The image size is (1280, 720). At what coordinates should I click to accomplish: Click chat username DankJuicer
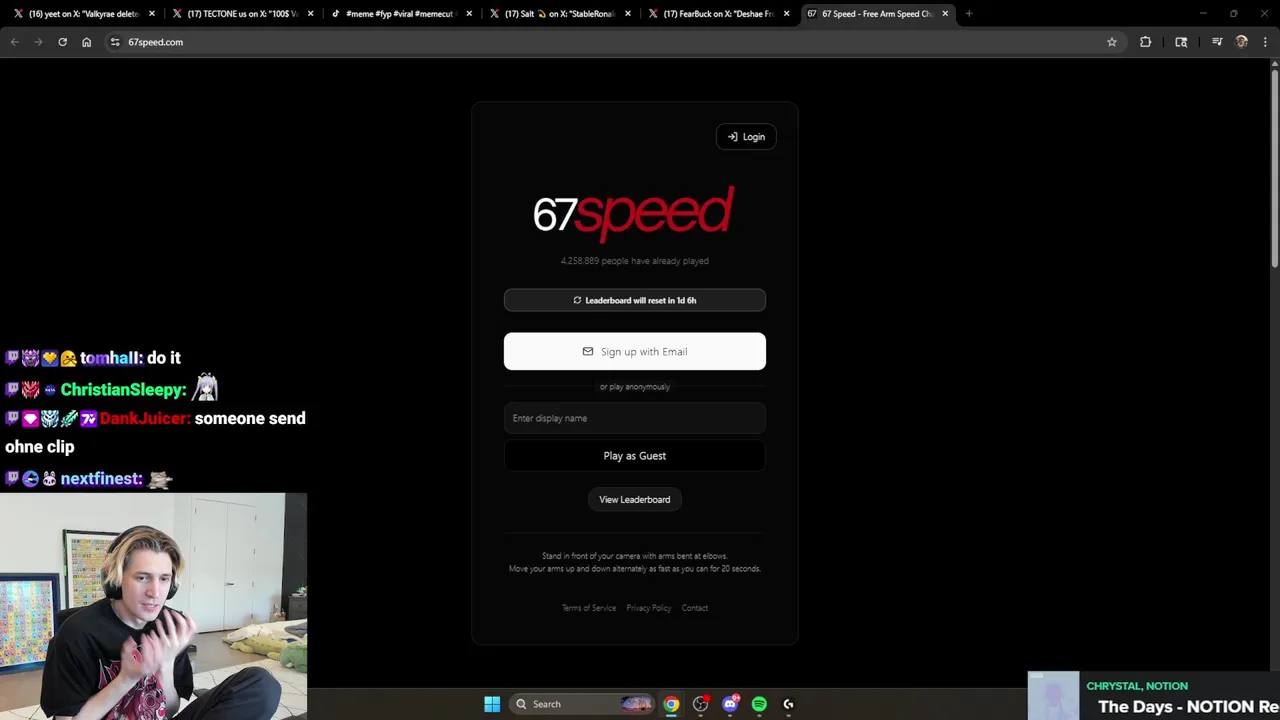pyautogui.click(x=143, y=418)
